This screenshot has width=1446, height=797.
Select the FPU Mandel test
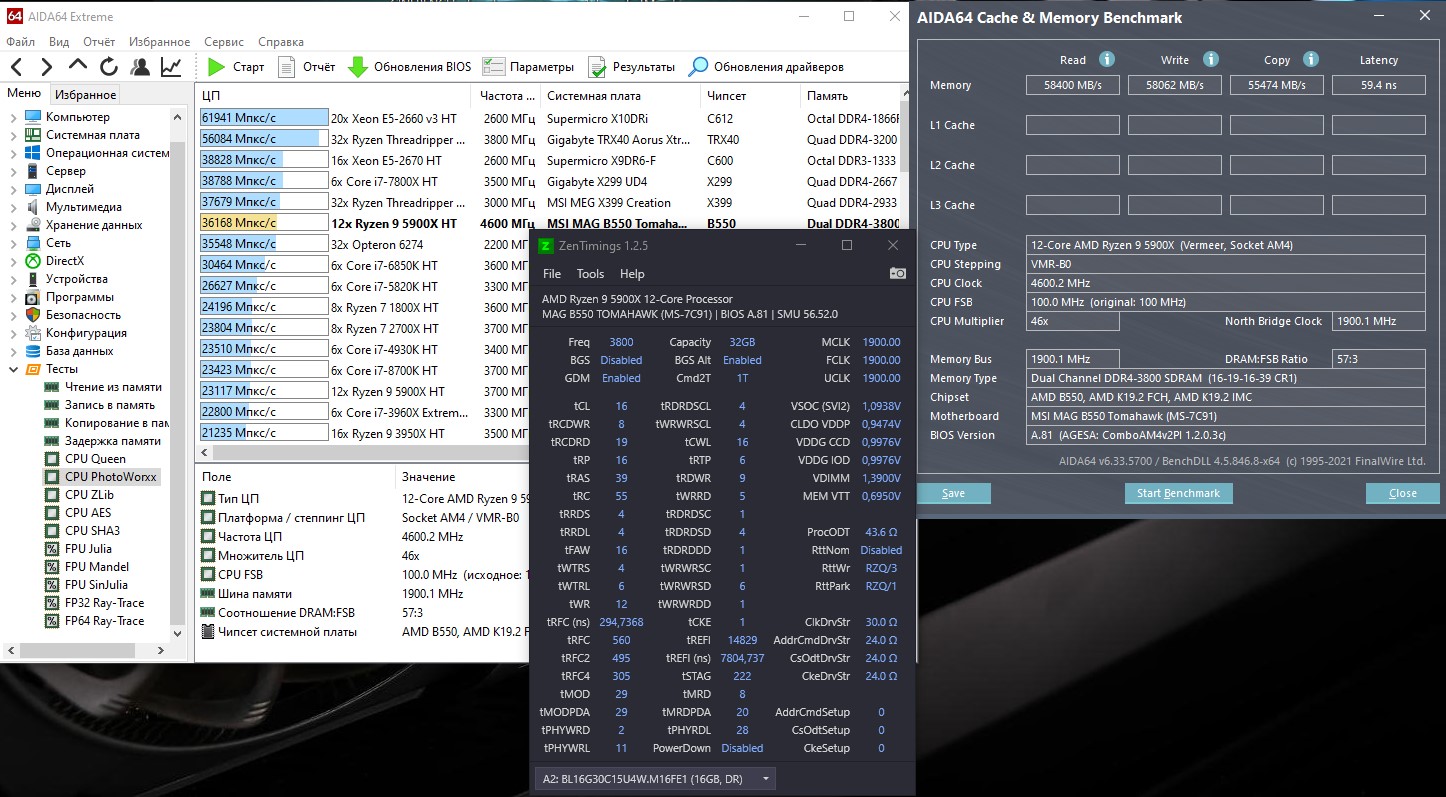[96, 567]
